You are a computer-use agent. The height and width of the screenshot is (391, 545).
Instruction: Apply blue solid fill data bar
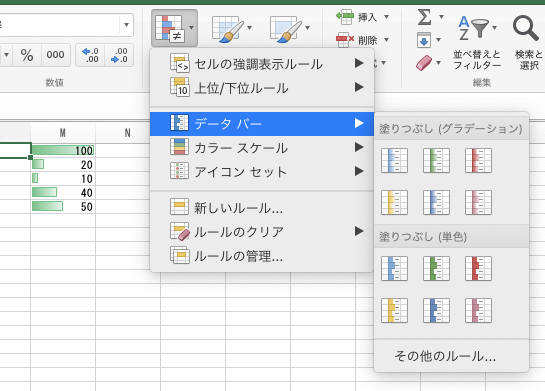394,268
